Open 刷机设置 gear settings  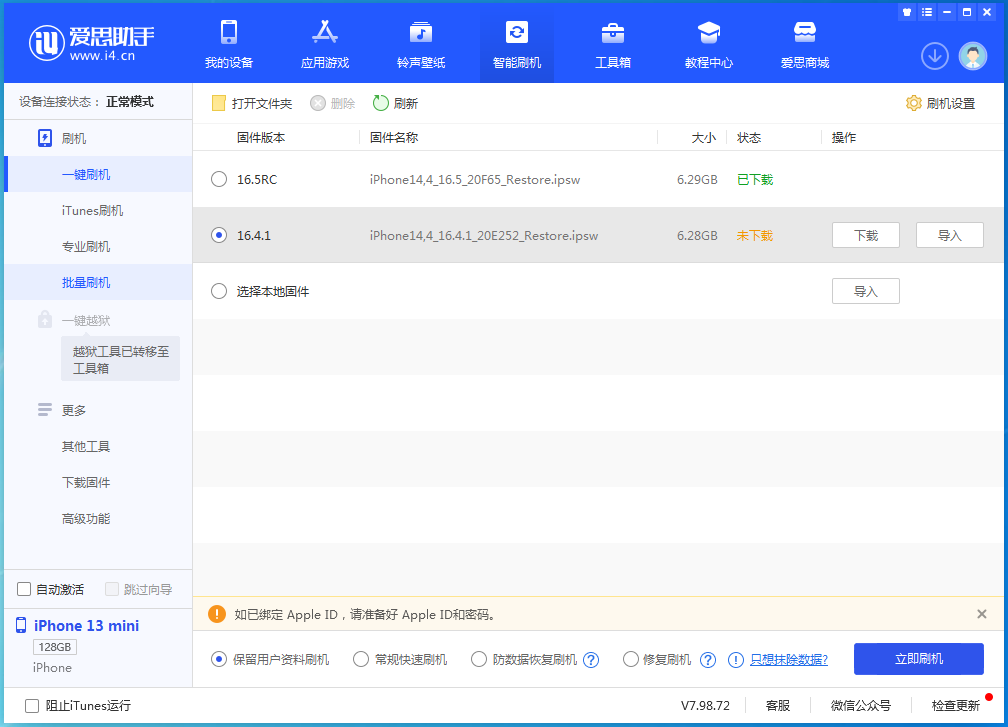(914, 103)
